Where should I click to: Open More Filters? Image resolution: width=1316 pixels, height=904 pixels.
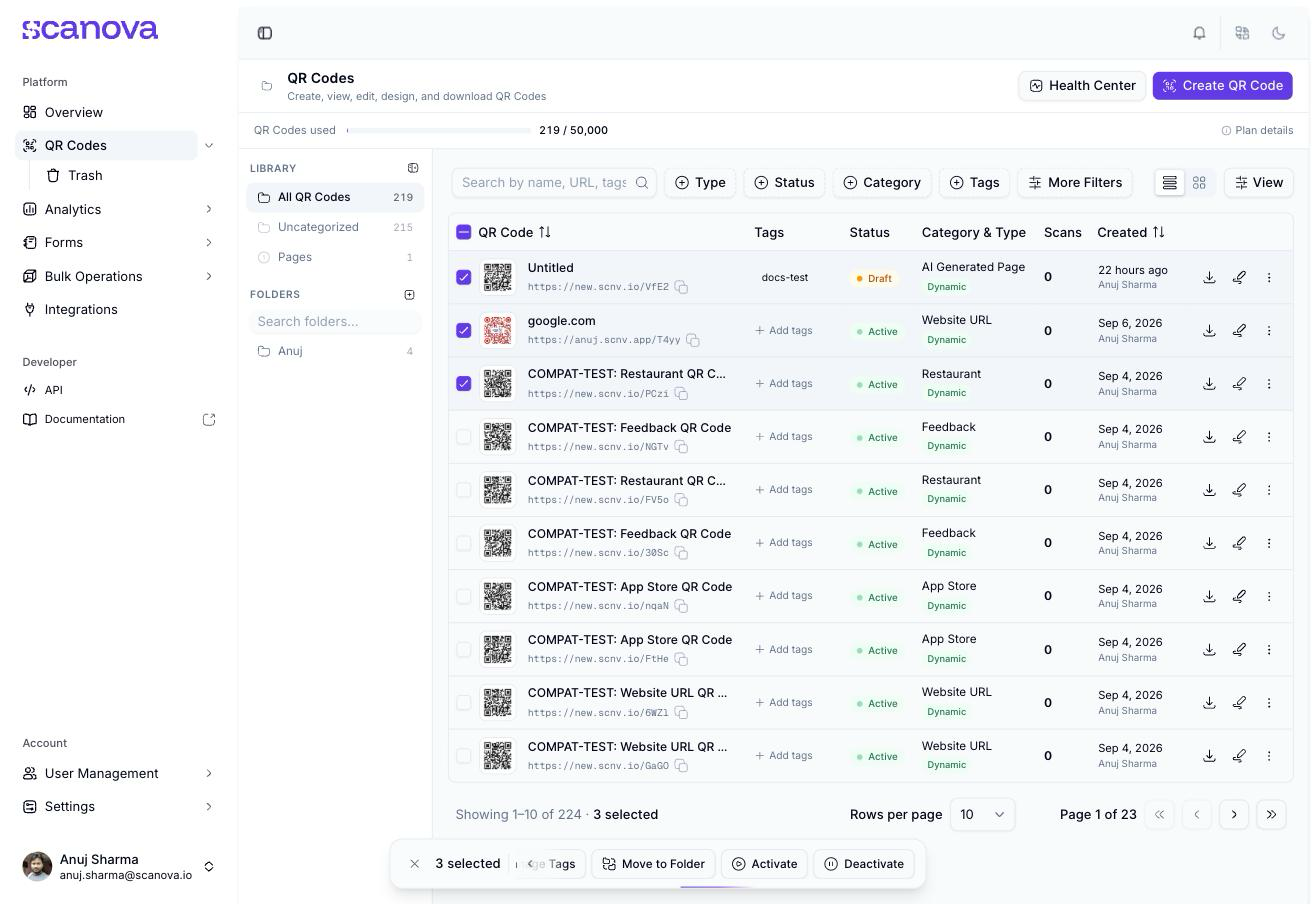pos(1075,182)
